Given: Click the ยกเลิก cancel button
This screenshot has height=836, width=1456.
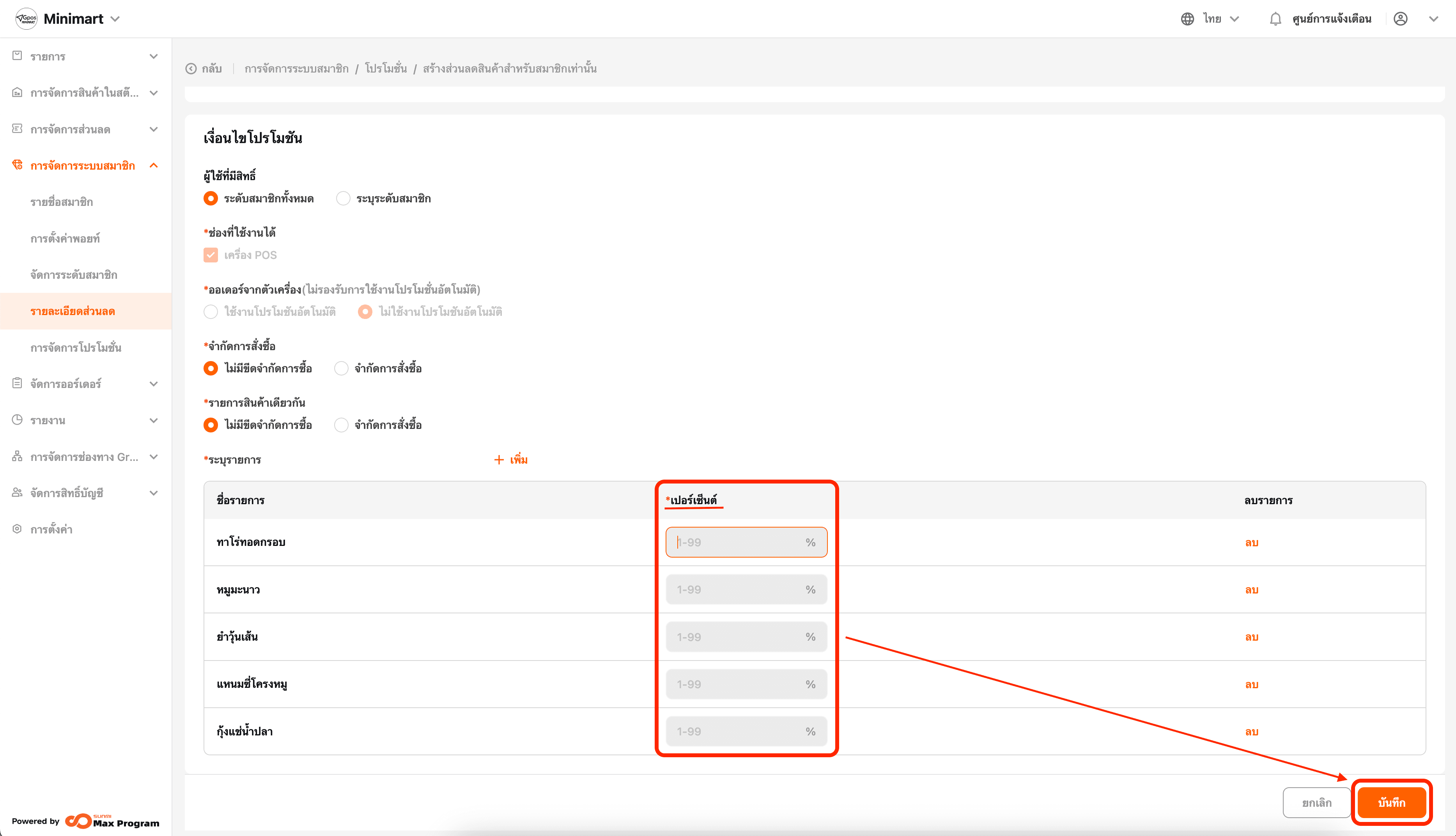Looking at the screenshot, I should point(1316,802).
